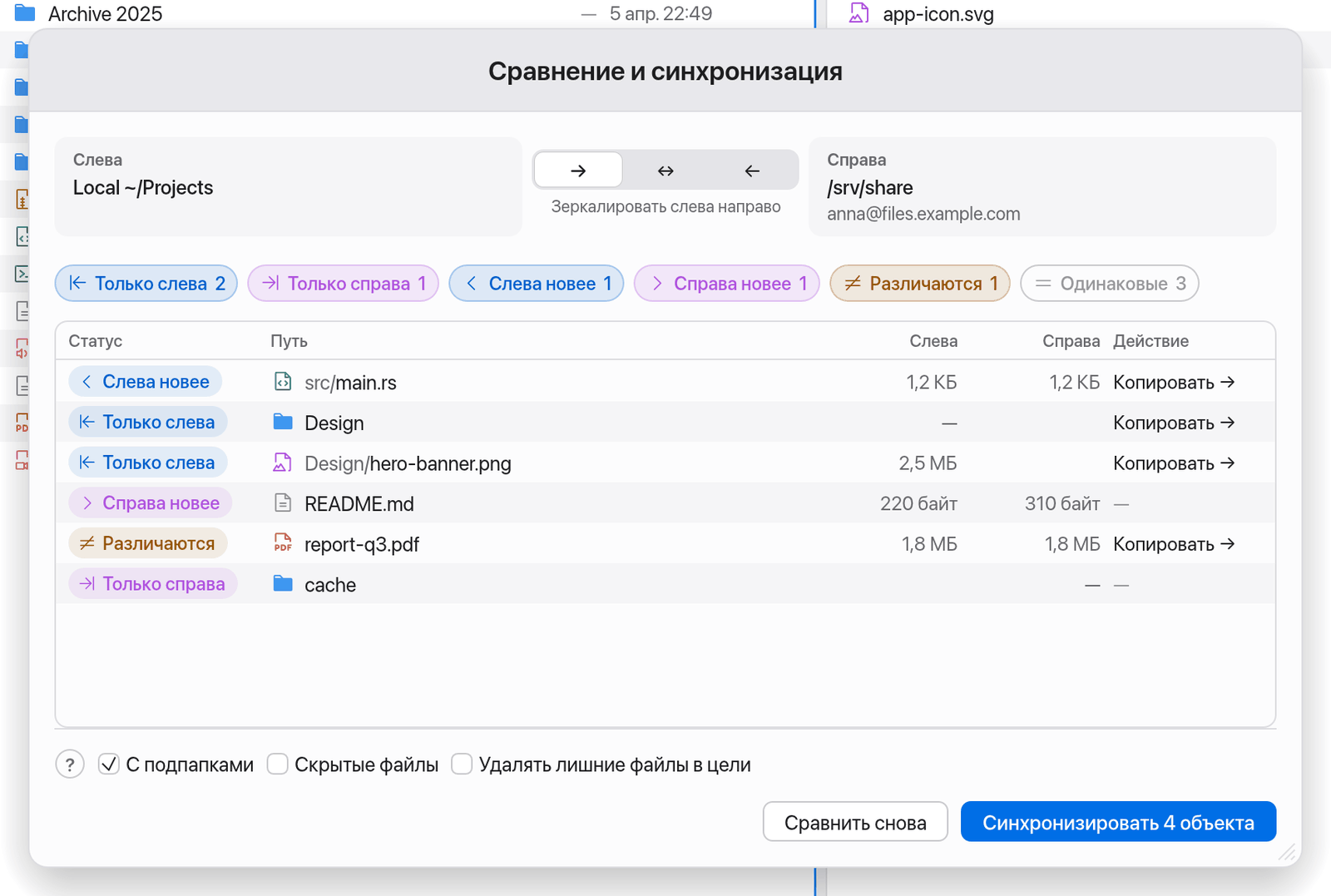The height and width of the screenshot is (896, 1331).
Task: Toggle the 'Различаются 1' filter chip
Action: (x=920, y=284)
